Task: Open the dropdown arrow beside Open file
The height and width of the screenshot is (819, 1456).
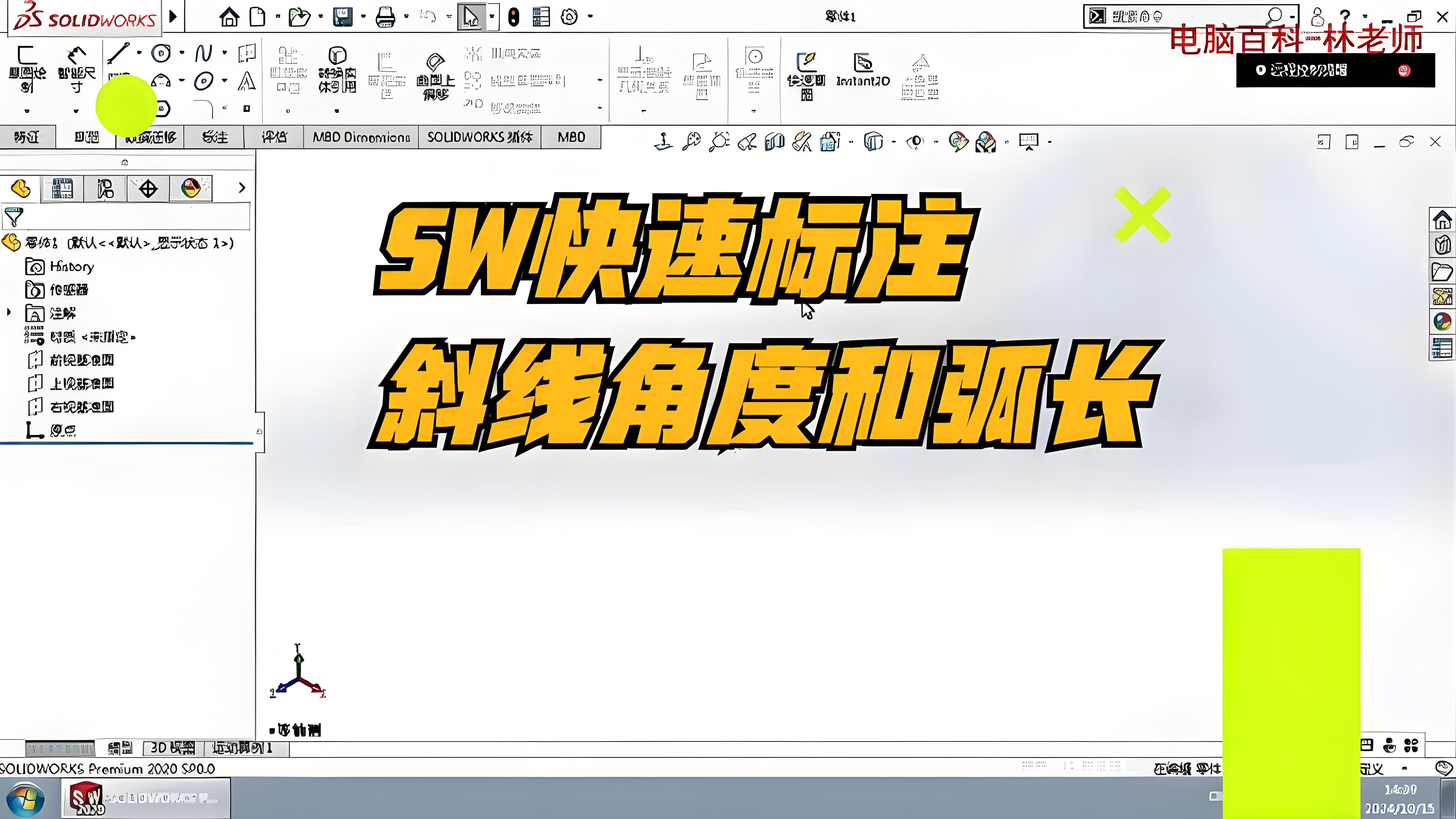Action: tap(320, 16)
